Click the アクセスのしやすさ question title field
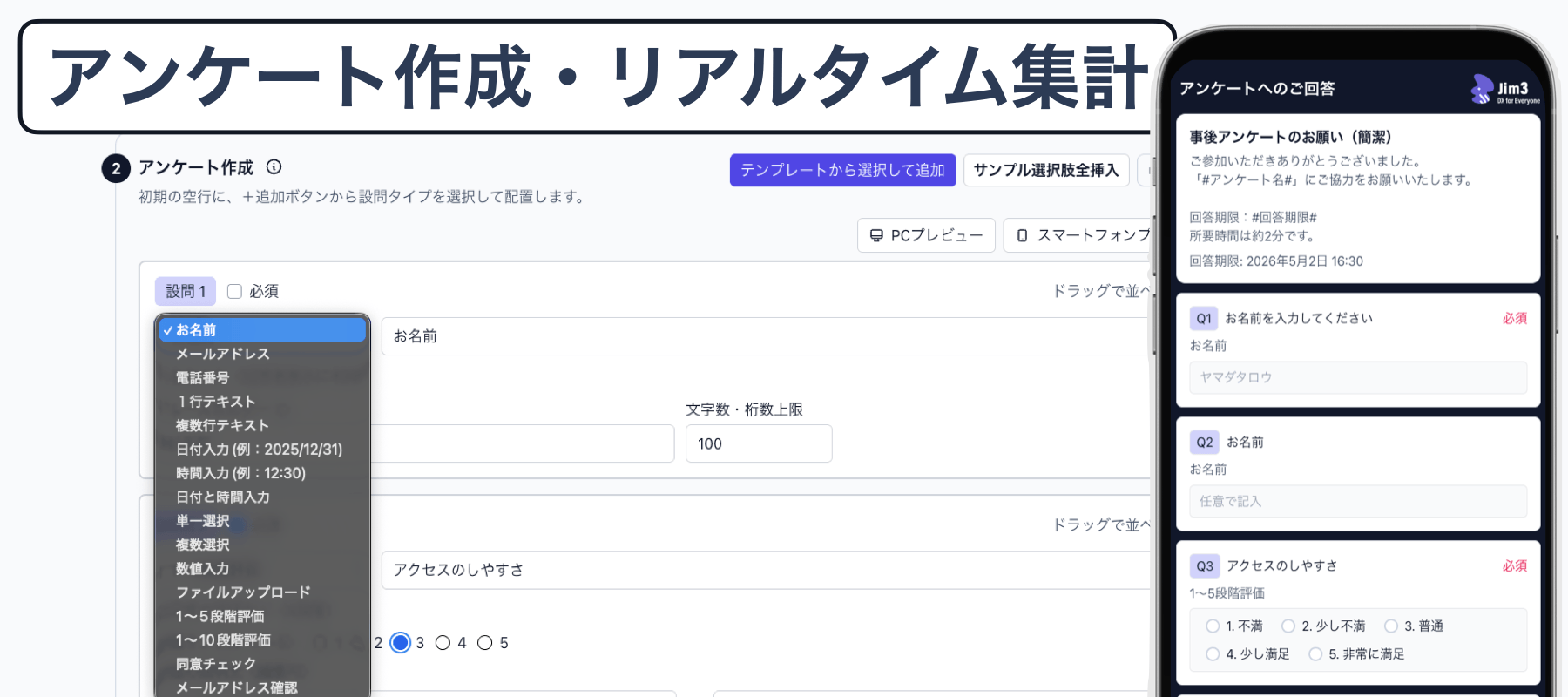Viewport: 1568px width, 697px height. tap(767, 570)
